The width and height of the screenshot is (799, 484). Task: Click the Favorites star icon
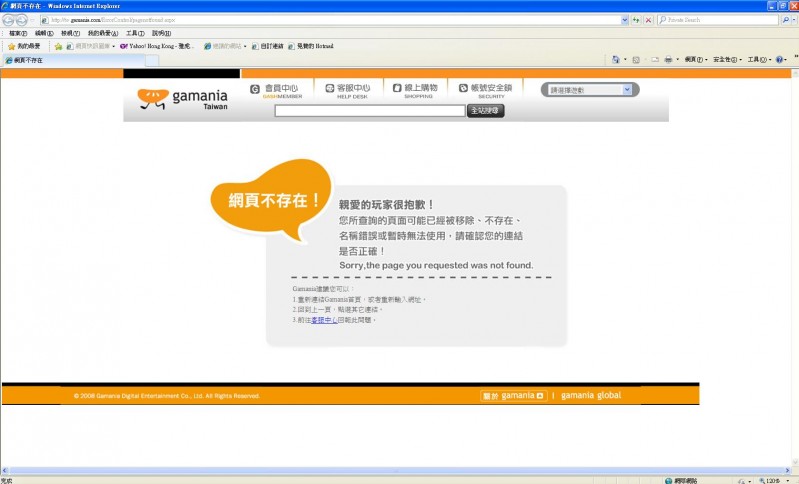[x=11, y=46]
